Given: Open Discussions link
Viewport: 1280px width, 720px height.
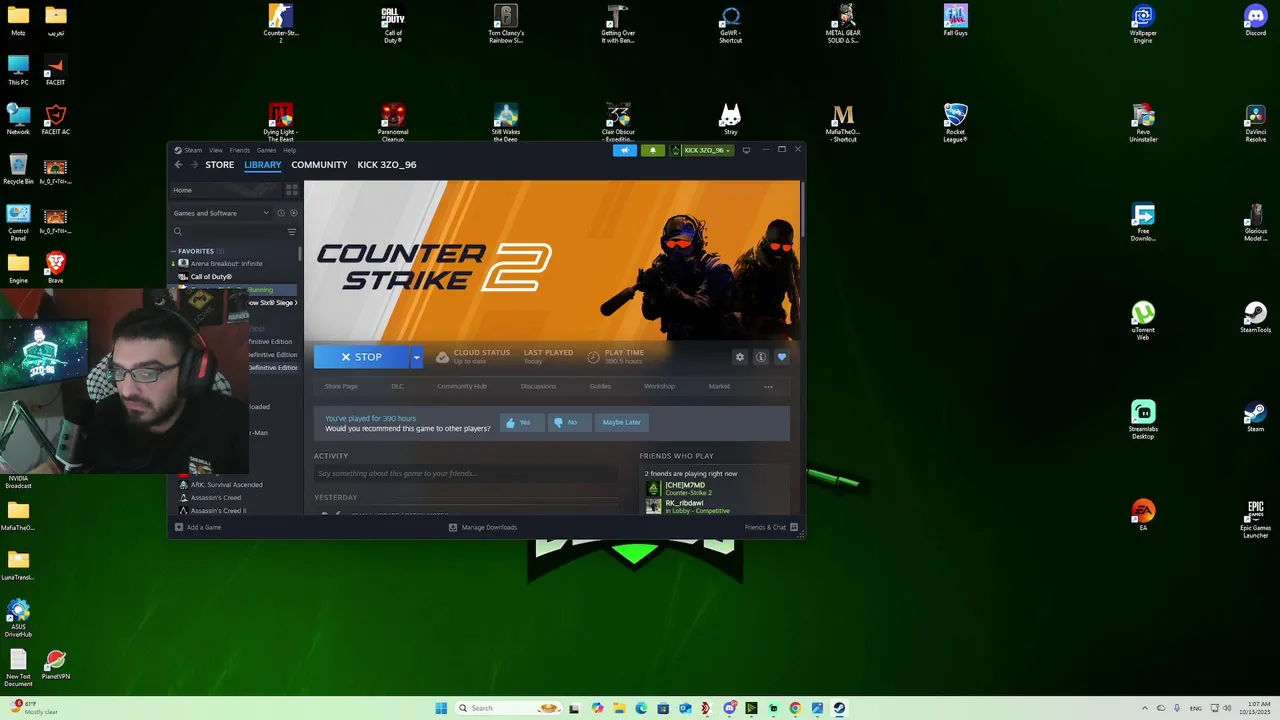Looking at the screenshot, I should (538, 386).
